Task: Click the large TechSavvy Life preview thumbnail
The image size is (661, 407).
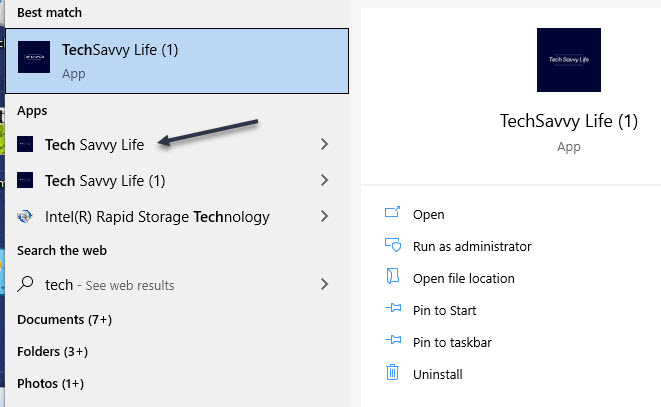Action: point(569,59)
